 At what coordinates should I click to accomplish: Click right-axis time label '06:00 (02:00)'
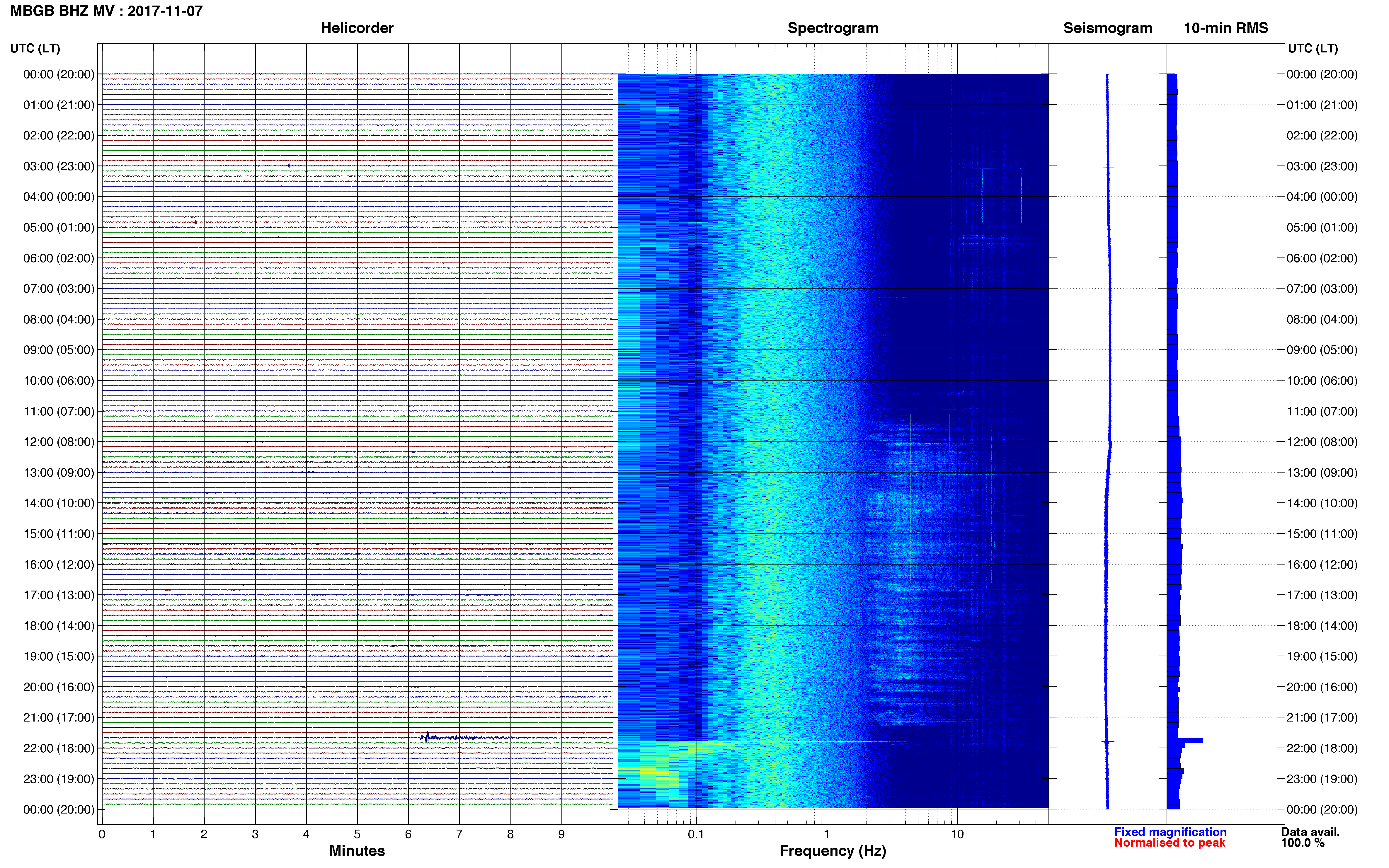coord(1322,258)
